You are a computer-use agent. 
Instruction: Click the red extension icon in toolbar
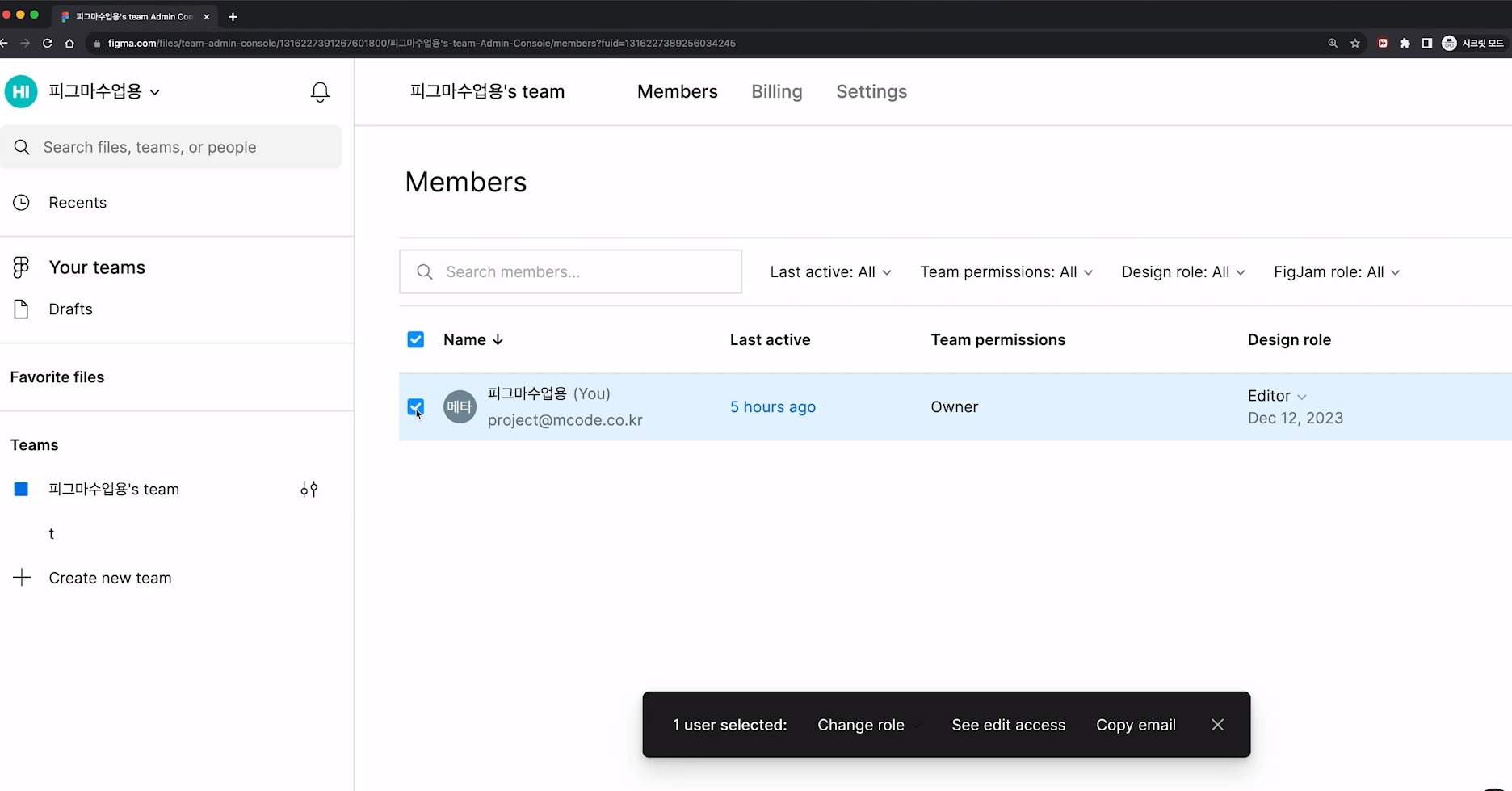click(1383, 44)
